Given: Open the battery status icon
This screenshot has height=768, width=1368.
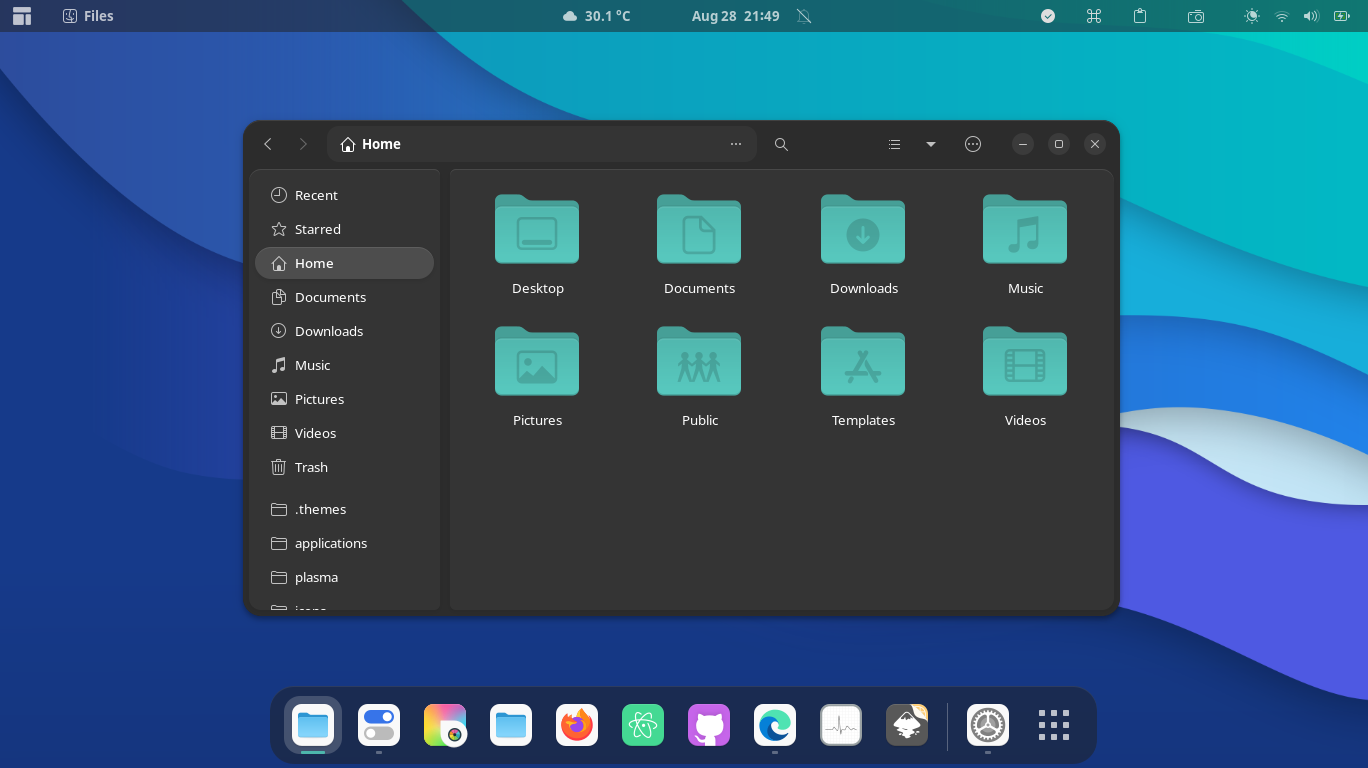Looking at the screenshot, I should click(1341, 16).
